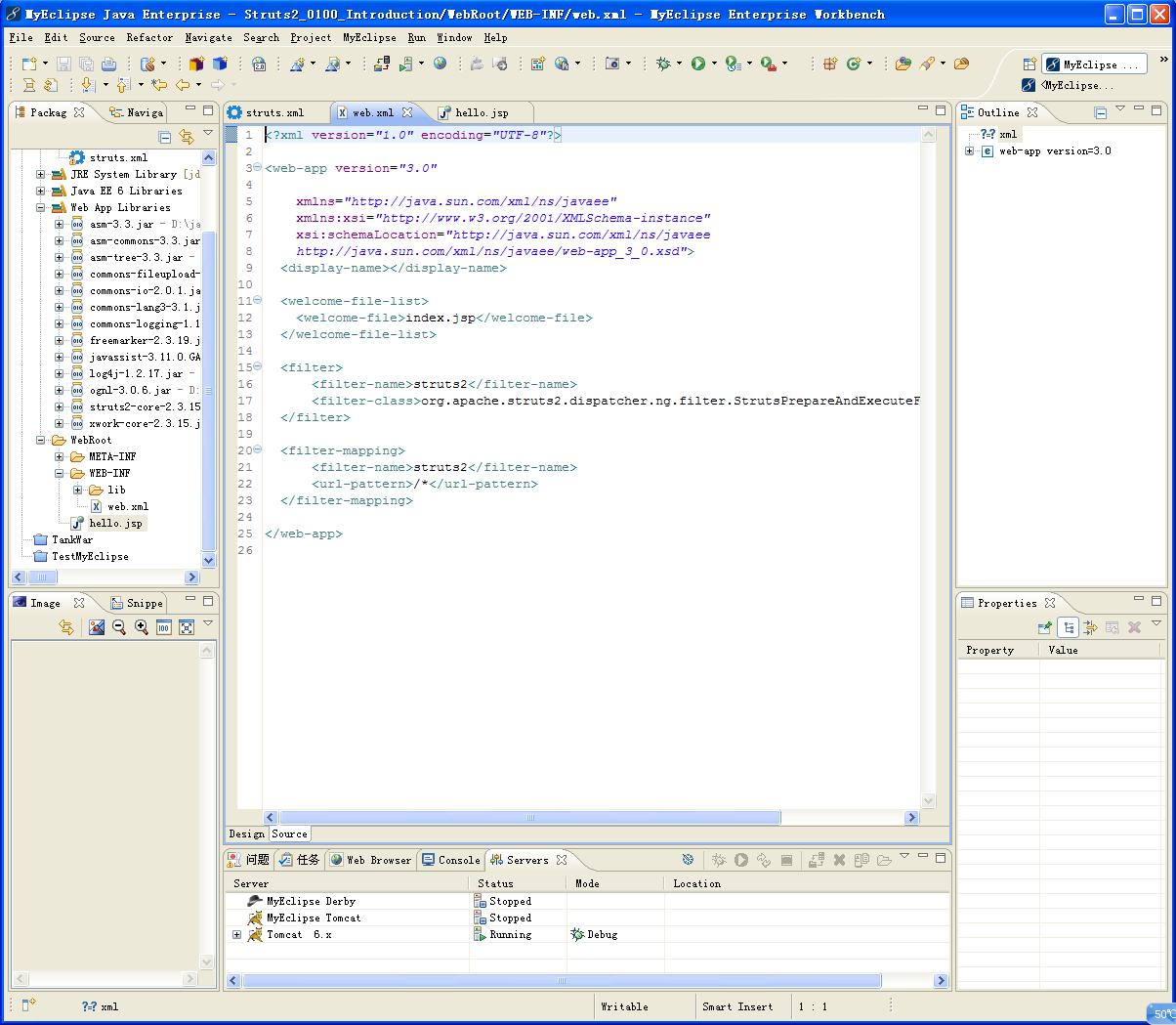Toggle Link with Editor in Package Explorer
This screenshot has width=1176, height=1025.
click(187, 138)
